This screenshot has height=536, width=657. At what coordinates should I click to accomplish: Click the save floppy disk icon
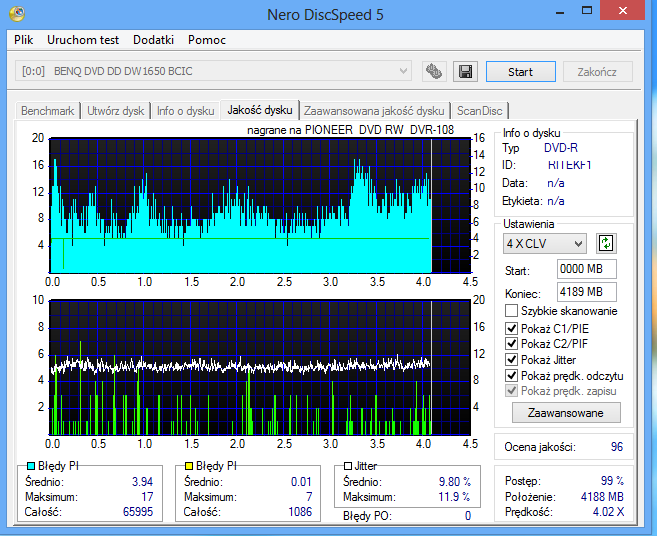tap(466, 72)
